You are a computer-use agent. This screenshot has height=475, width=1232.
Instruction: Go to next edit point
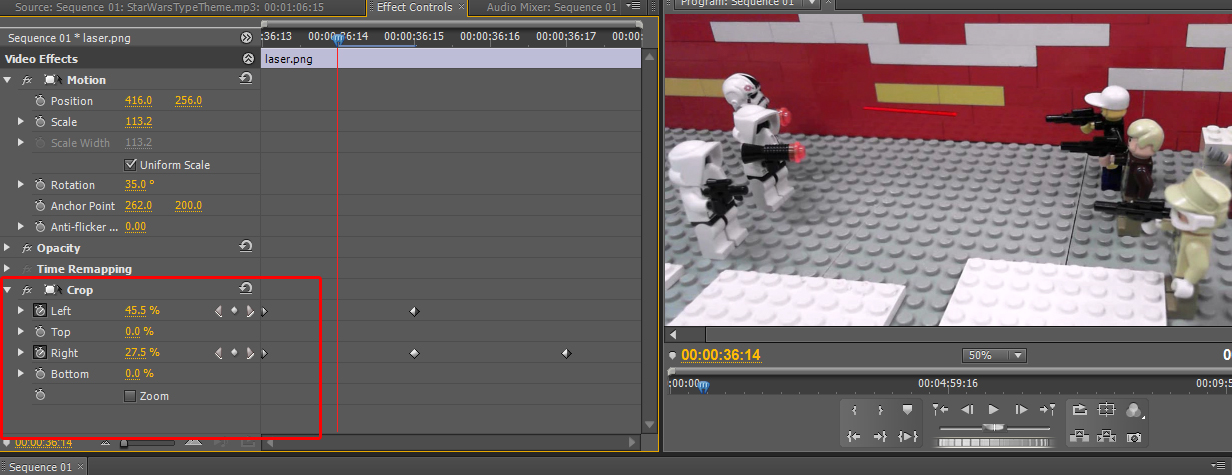tap(1047, 409)
